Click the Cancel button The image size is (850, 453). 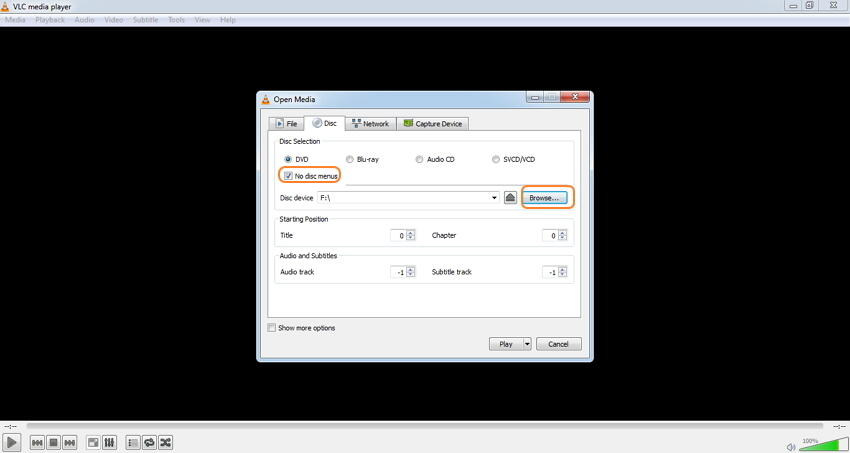[x=558, y=344]
